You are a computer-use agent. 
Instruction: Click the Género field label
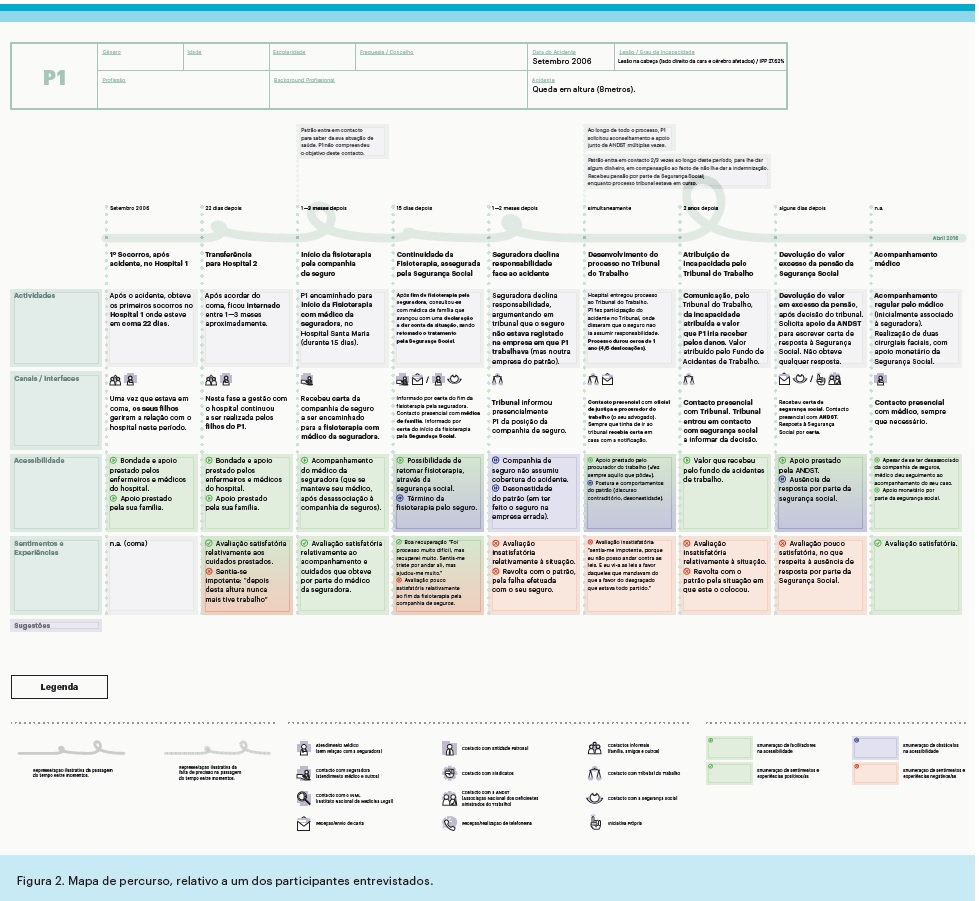tap(111, 51)
